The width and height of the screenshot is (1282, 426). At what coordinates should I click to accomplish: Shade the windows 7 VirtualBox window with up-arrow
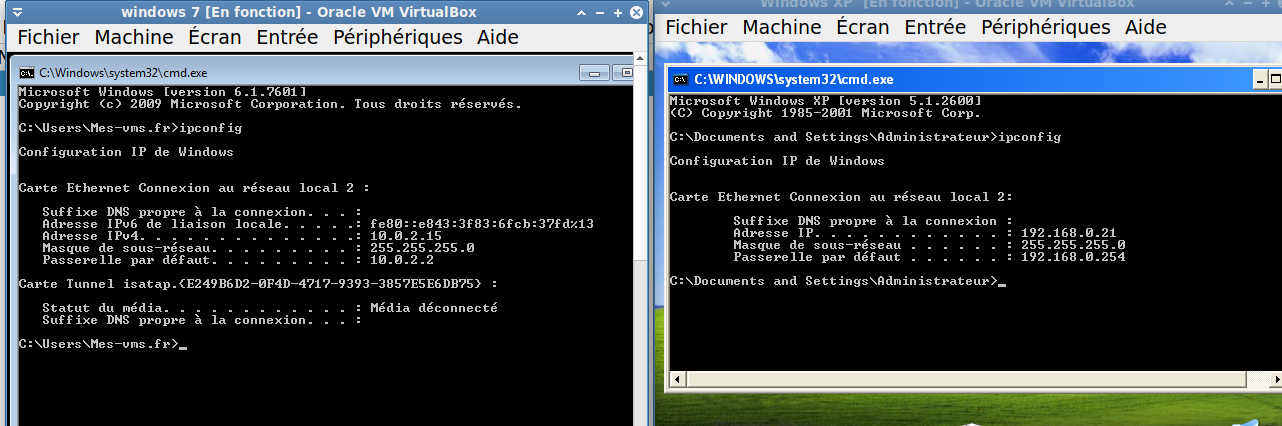[580, 12]
